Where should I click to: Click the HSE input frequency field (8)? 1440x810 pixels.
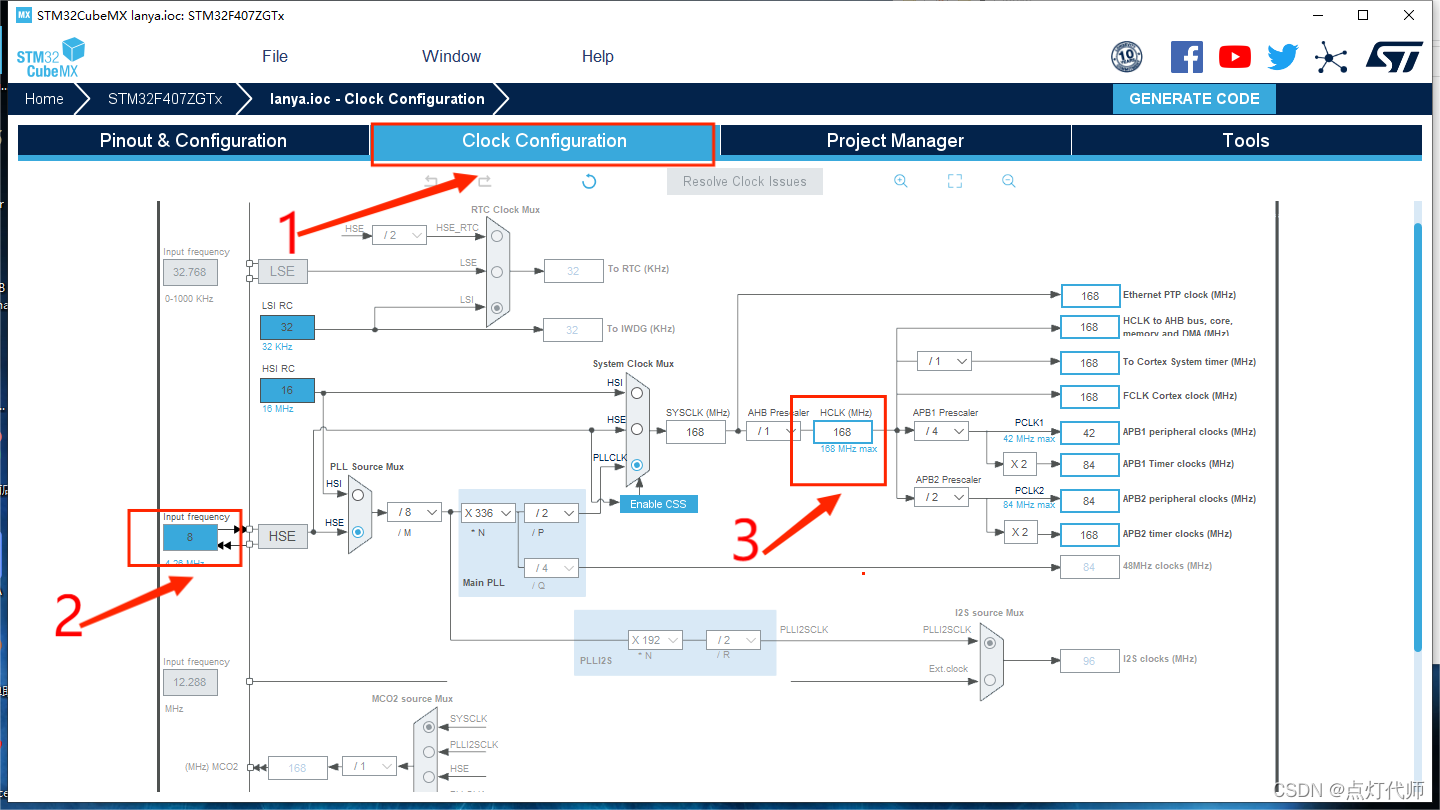190,537
